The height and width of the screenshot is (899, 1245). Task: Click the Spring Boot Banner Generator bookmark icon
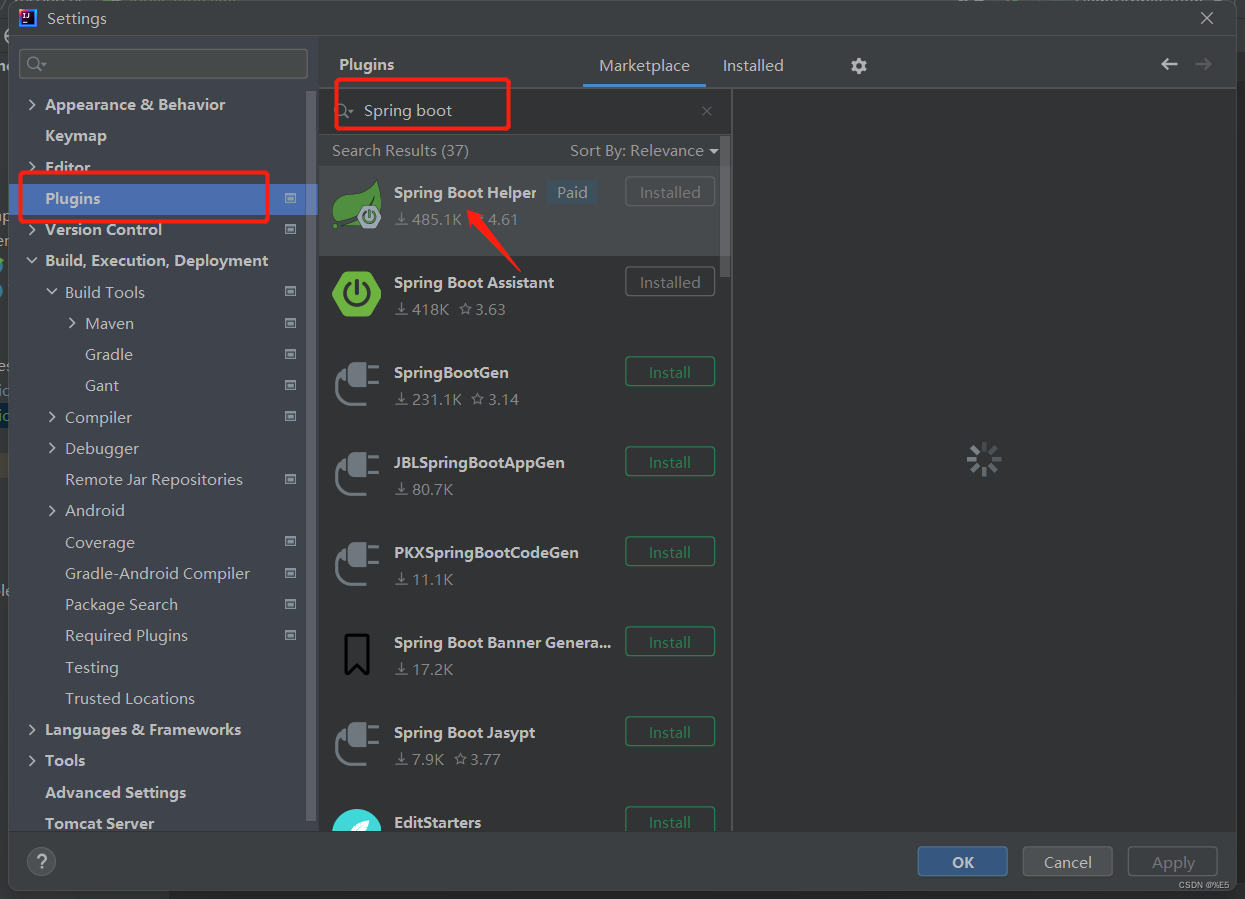pyautogui.click(x=357, y=654)
